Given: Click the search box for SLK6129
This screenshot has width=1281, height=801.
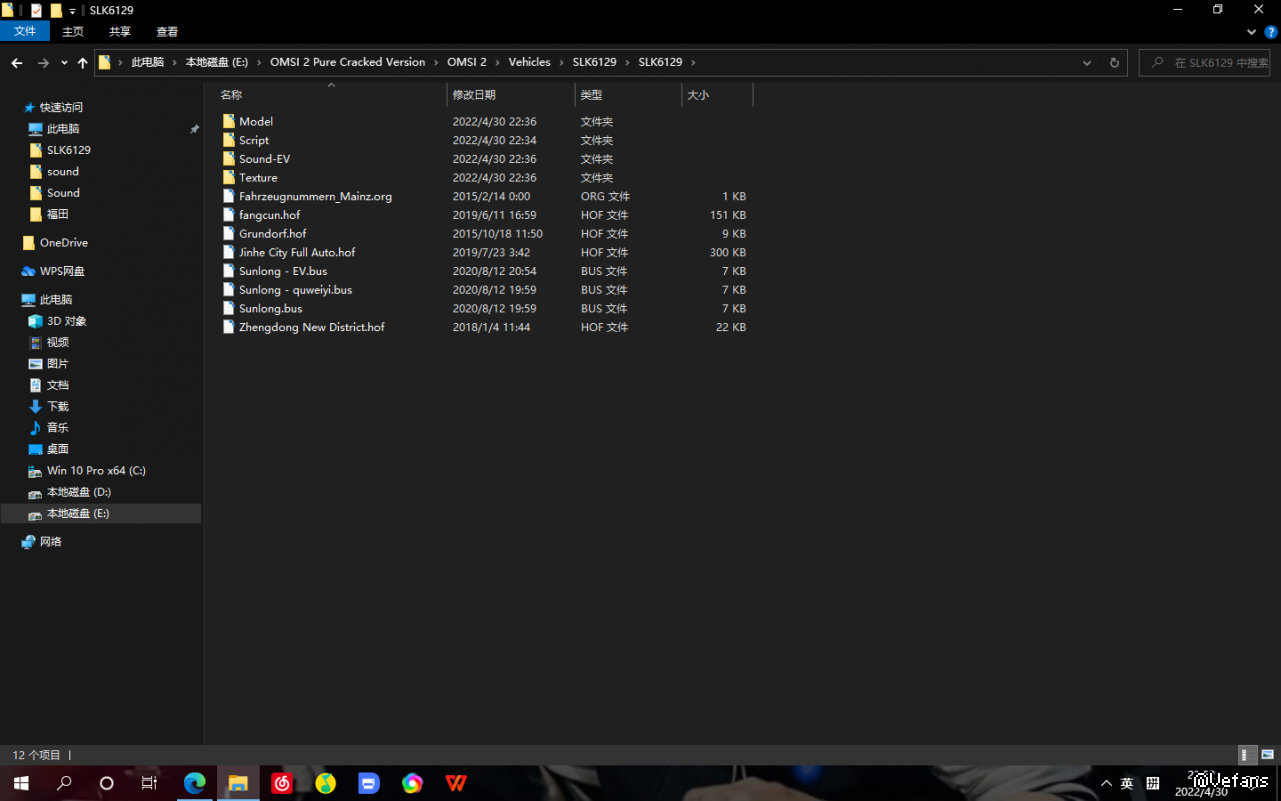Looking at the screenshot, I should [1210, 63].
